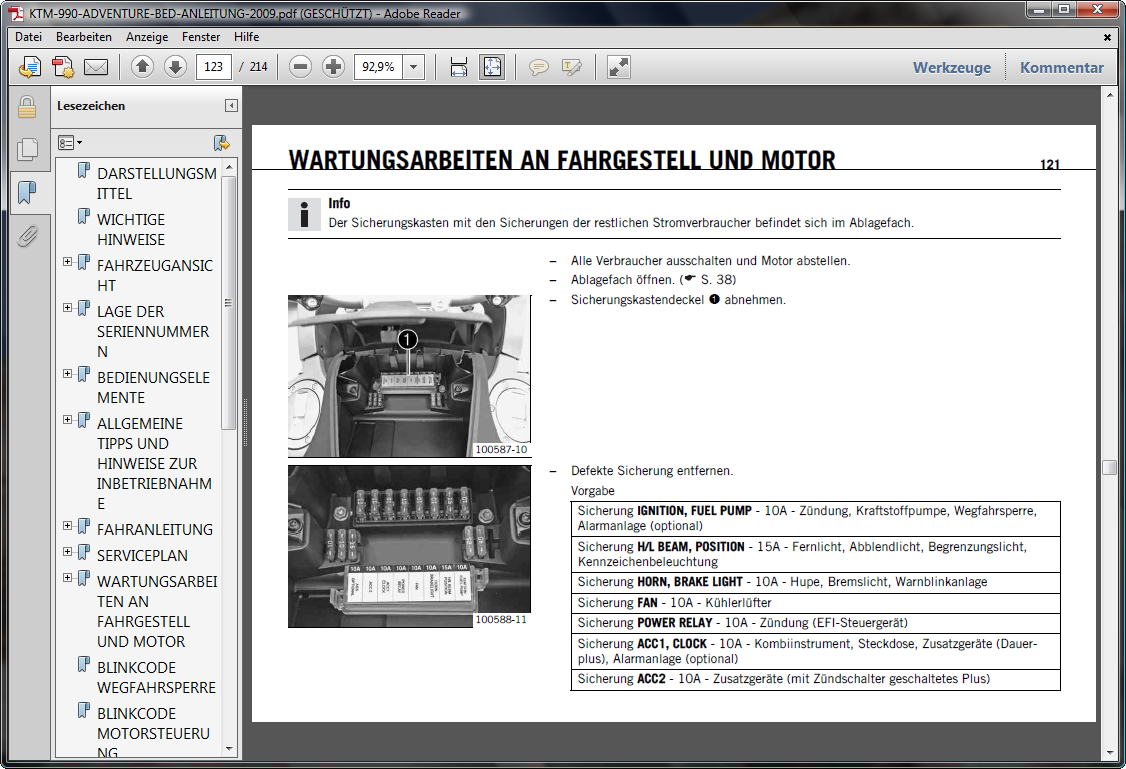Screen dimensions: 1126x769
Task: Switch to read mode with expand icon
Action: [x=619, y=67]
